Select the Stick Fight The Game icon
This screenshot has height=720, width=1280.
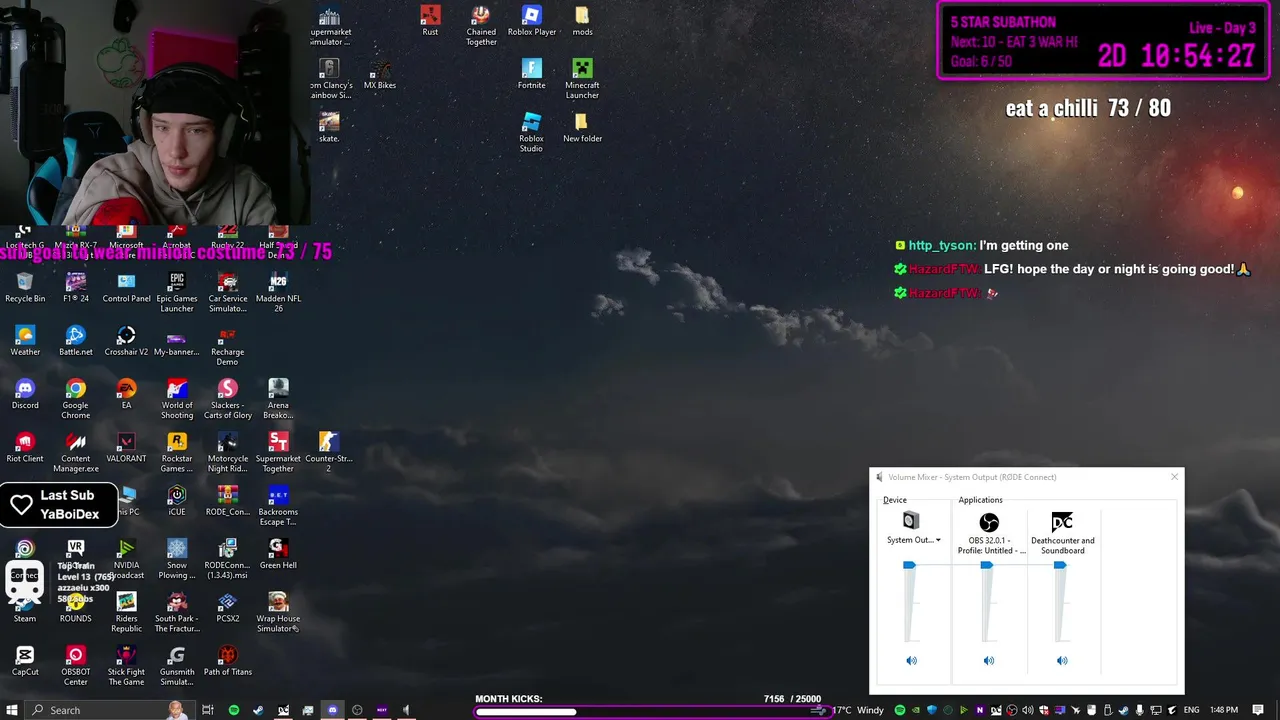126,665
